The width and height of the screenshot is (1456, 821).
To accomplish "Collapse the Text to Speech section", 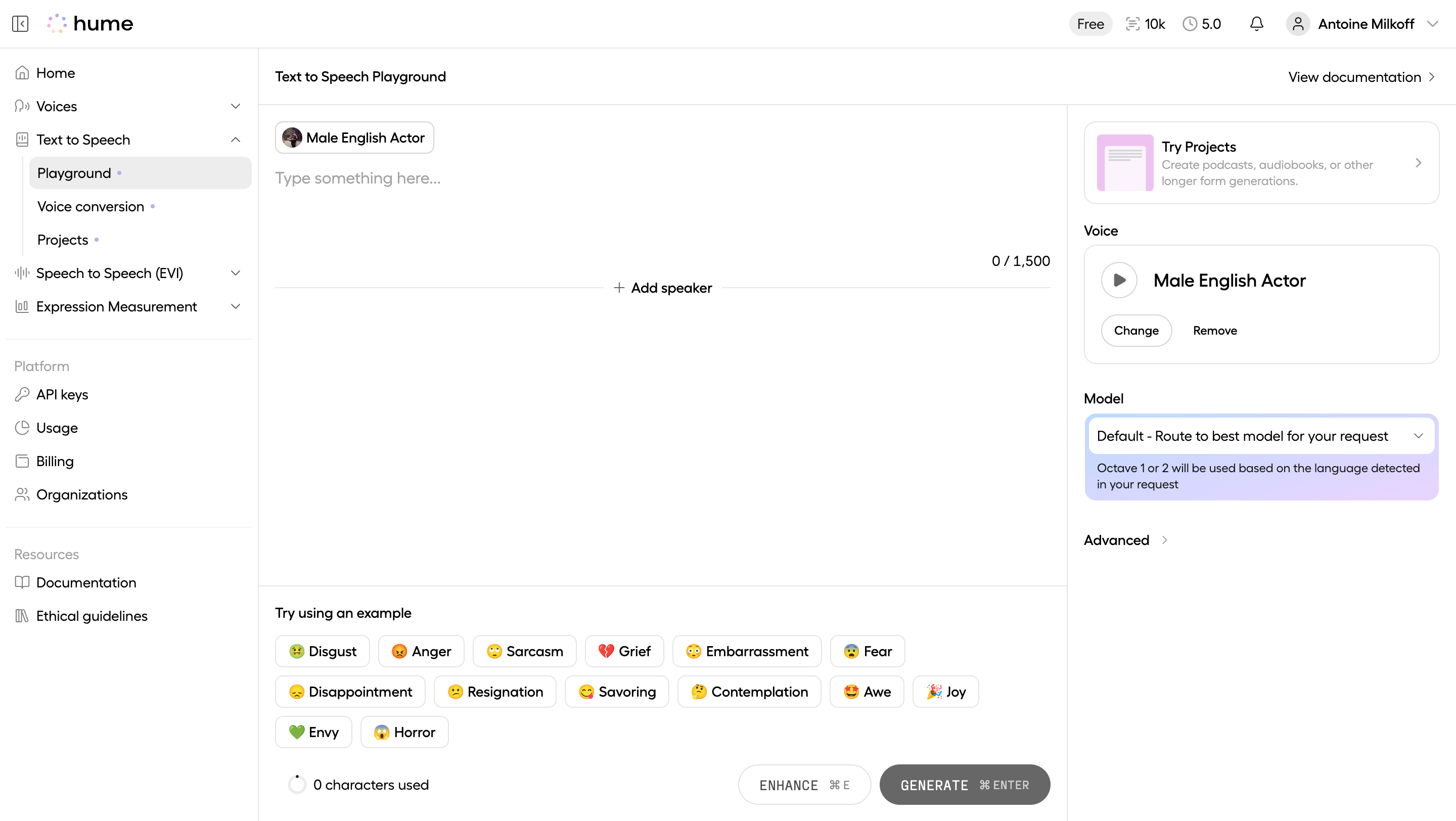I will click(236, 140).
